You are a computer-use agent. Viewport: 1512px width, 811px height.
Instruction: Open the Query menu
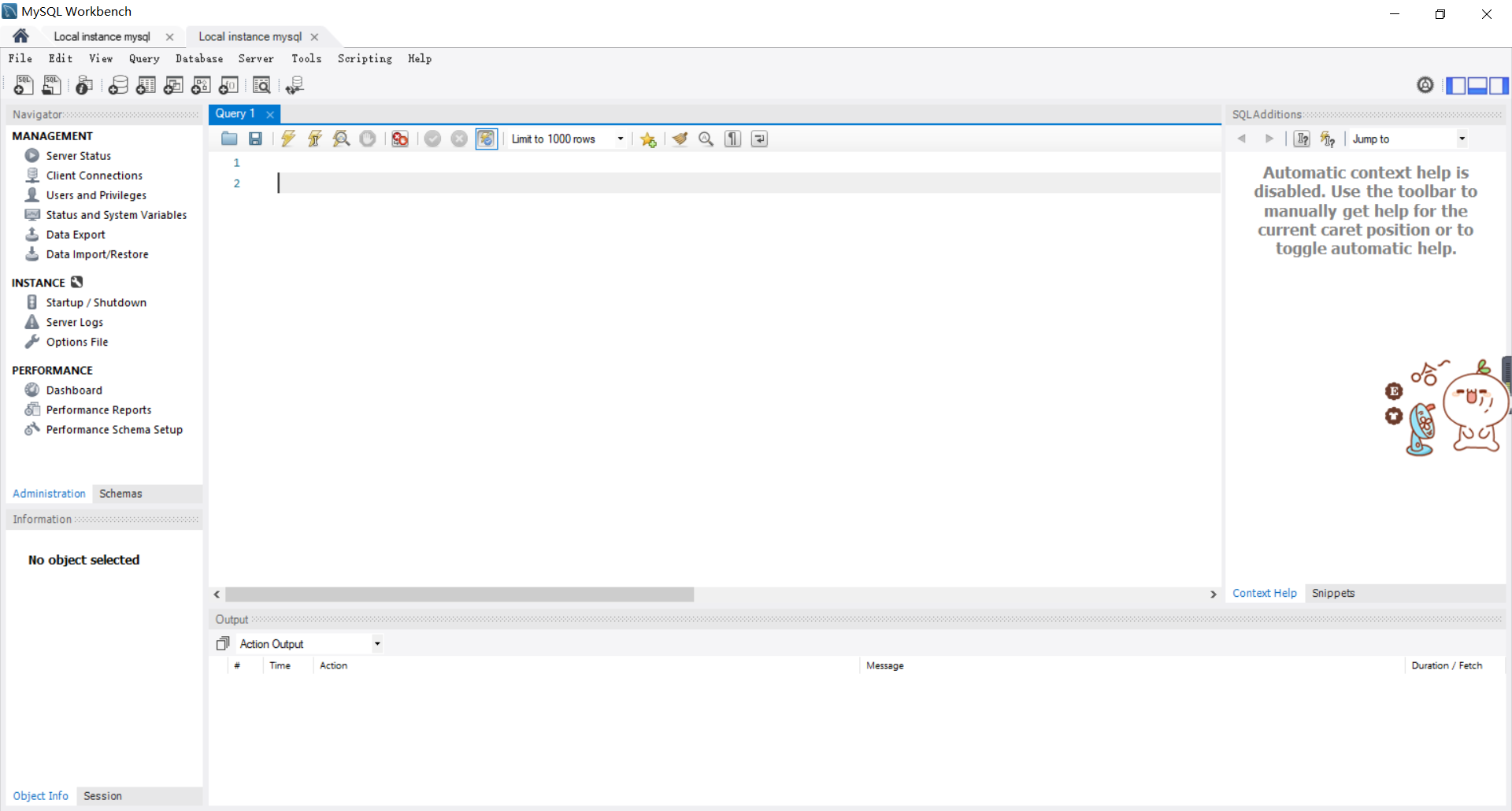coord(144,58)
